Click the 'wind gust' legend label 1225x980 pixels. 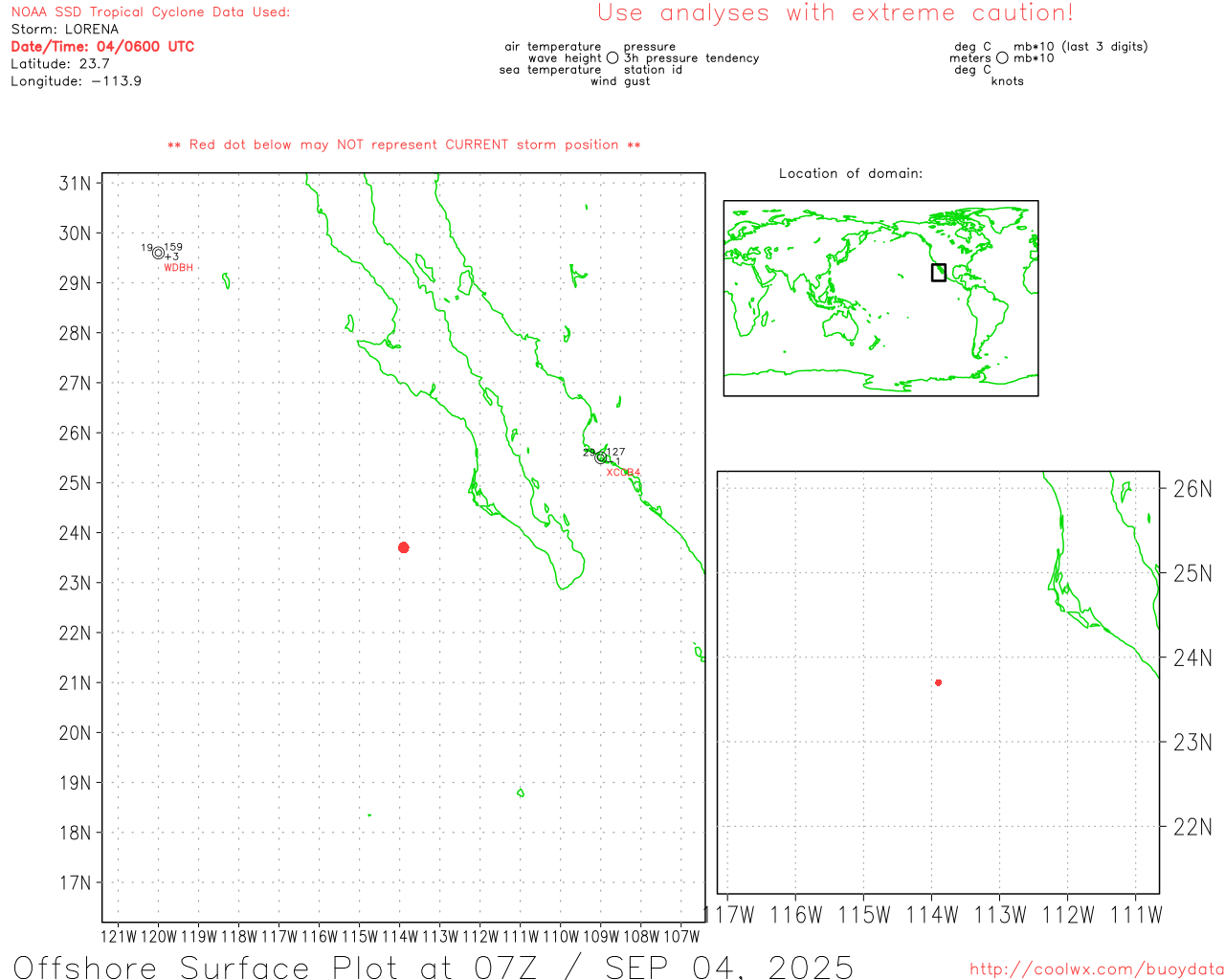click(x=620, y=81)
